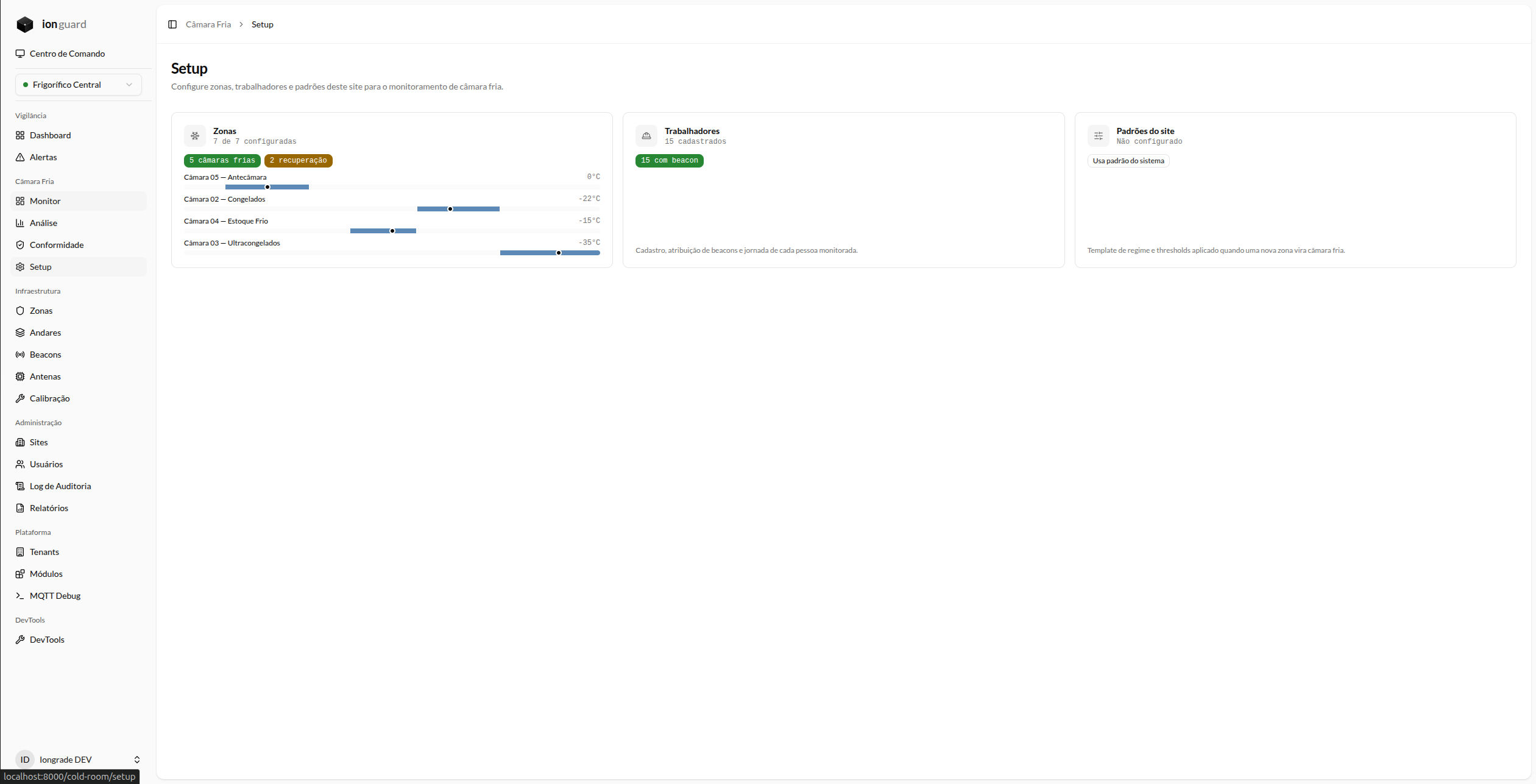This screenshot has height=784, width=1536.
Task: Open Alertas in the sidebar
Action: 79,157
